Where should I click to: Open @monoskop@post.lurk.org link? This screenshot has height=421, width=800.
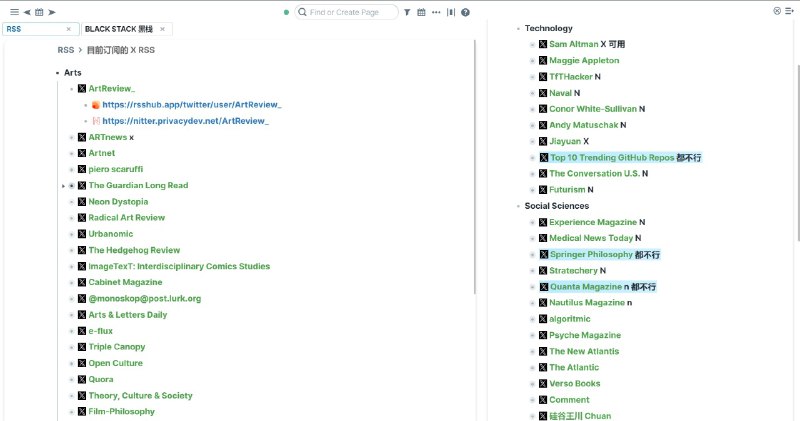144,299
